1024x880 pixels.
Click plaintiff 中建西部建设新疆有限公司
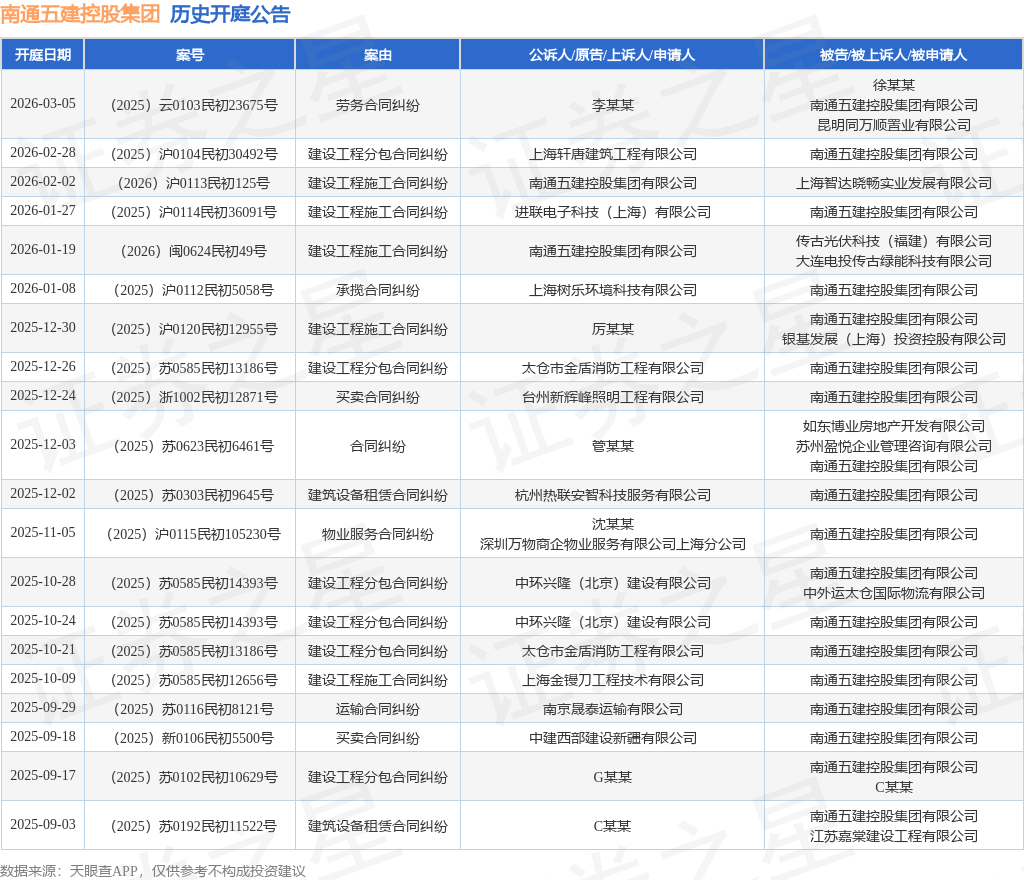[x=612, y=738]
